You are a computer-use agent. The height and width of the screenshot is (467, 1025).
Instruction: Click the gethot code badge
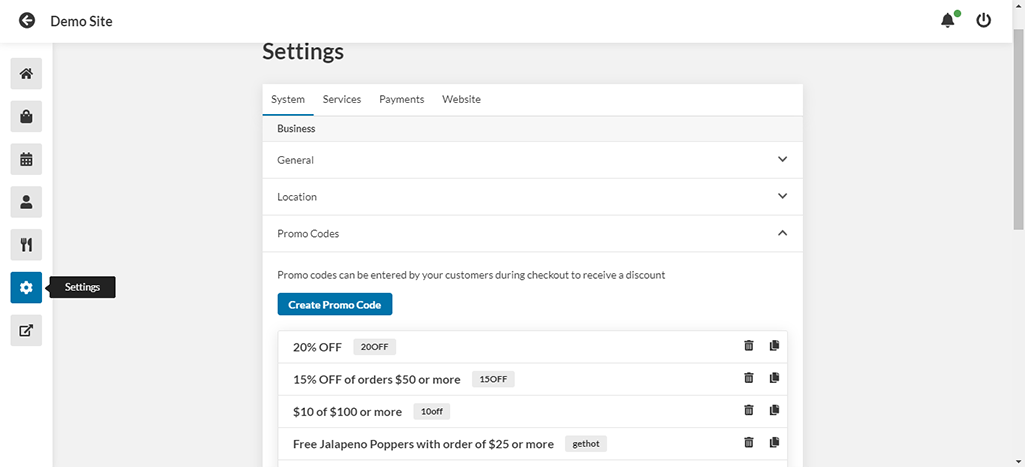586,444
